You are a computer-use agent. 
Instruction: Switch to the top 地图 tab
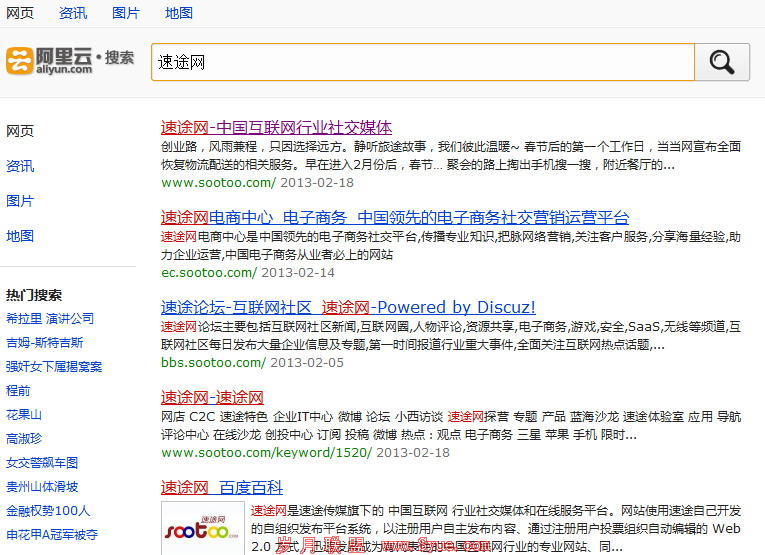click(179, 13)
